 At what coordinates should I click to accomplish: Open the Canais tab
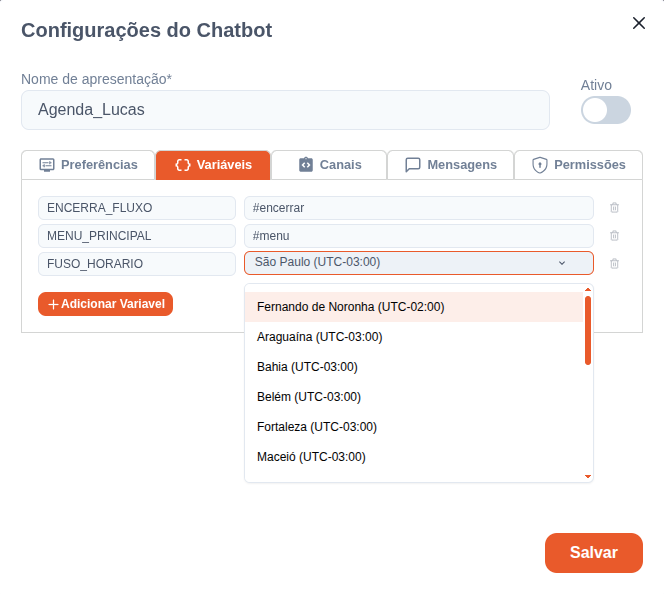[x=329, y=165]
